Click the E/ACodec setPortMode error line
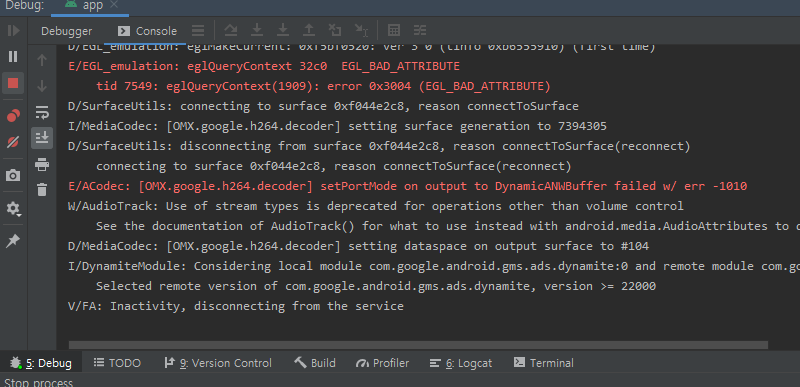The image size is (800, 387). pos(407,186)
